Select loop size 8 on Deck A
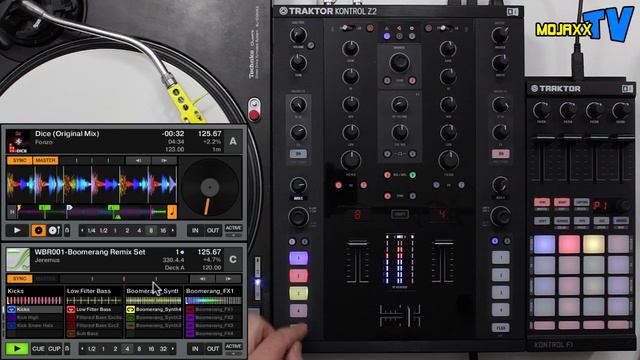Screen dimensions: 640x360 151,231
